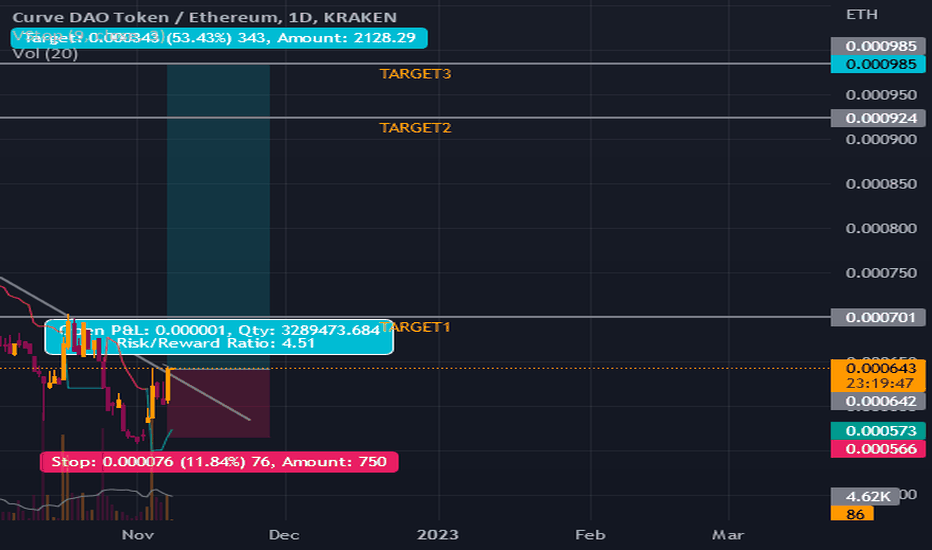Image resolution: width=932 pixels, height=550 pixels.
Task: Click the green 0.000573 price label
Action: [x=878, y=430]
